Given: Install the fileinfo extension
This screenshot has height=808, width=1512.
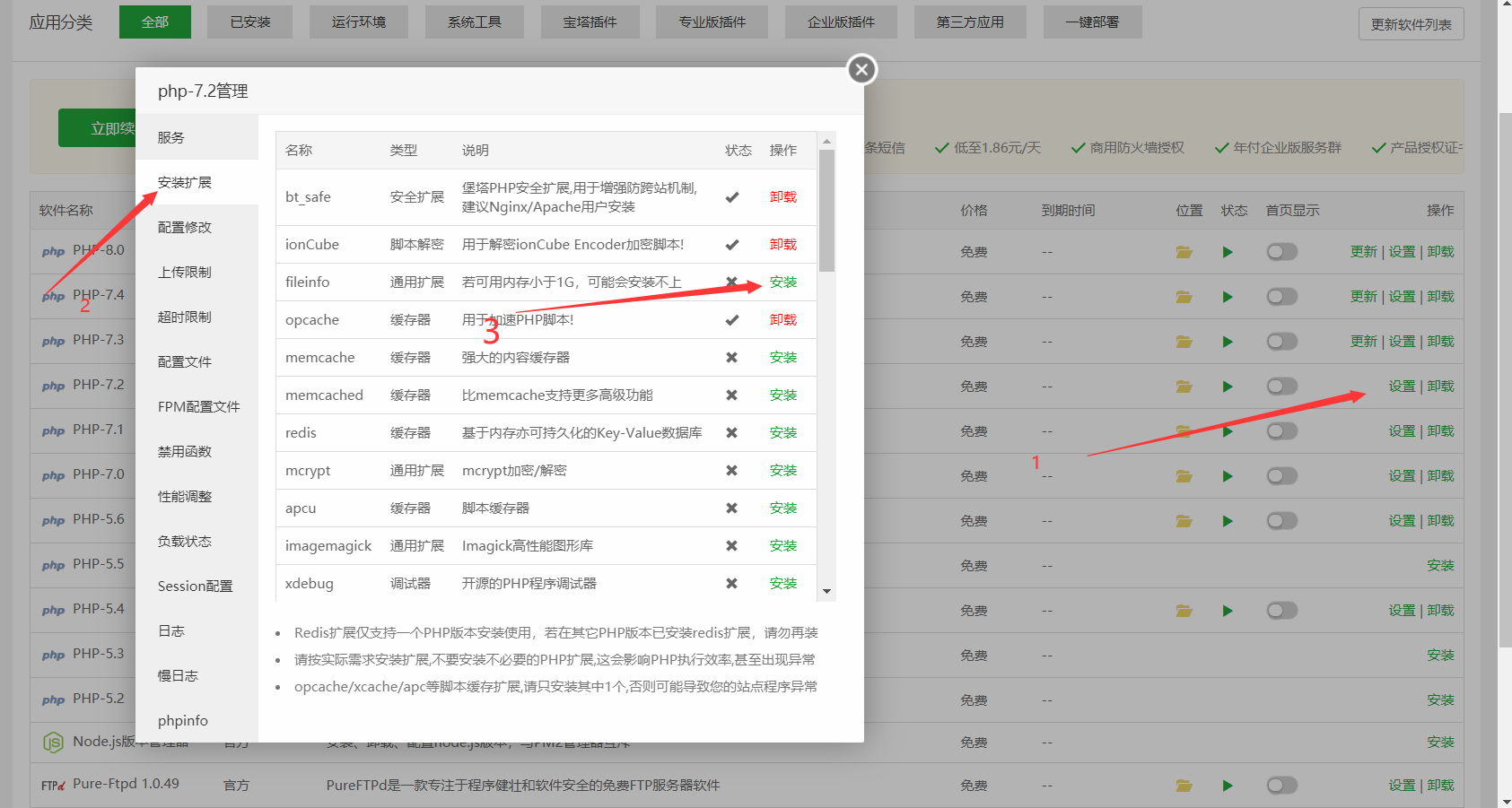Looking at the screenshot, I should coord(782,282).
